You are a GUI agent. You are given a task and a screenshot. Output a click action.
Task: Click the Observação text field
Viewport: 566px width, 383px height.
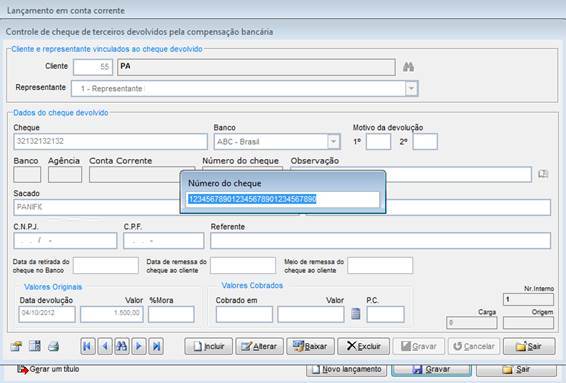tap(458, 175)
